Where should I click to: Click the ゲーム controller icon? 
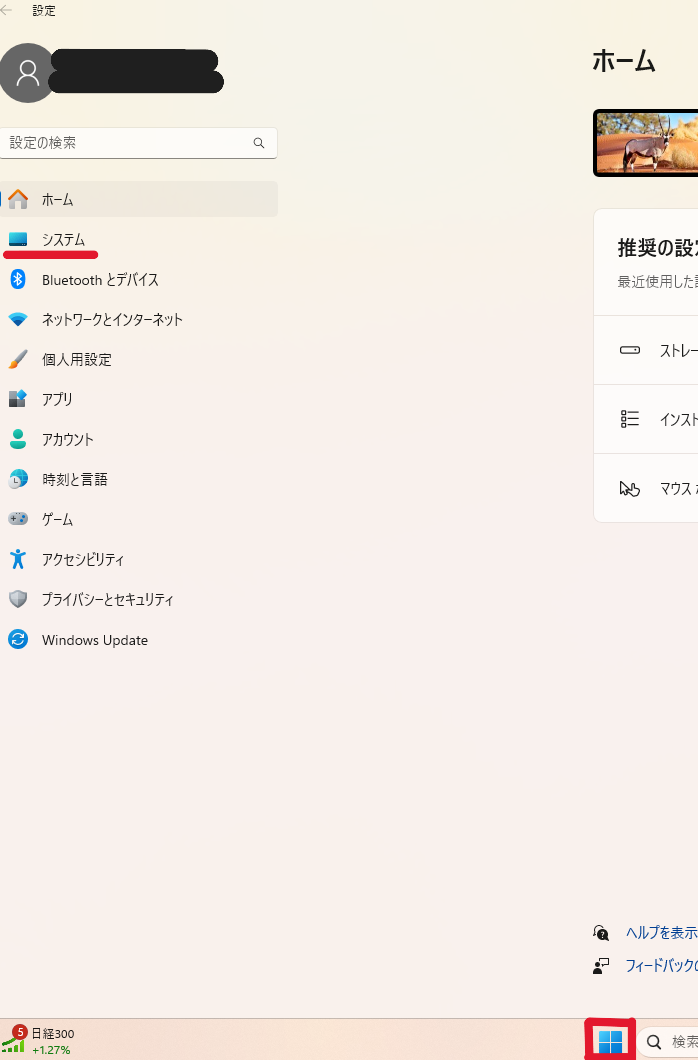(18, 519)
